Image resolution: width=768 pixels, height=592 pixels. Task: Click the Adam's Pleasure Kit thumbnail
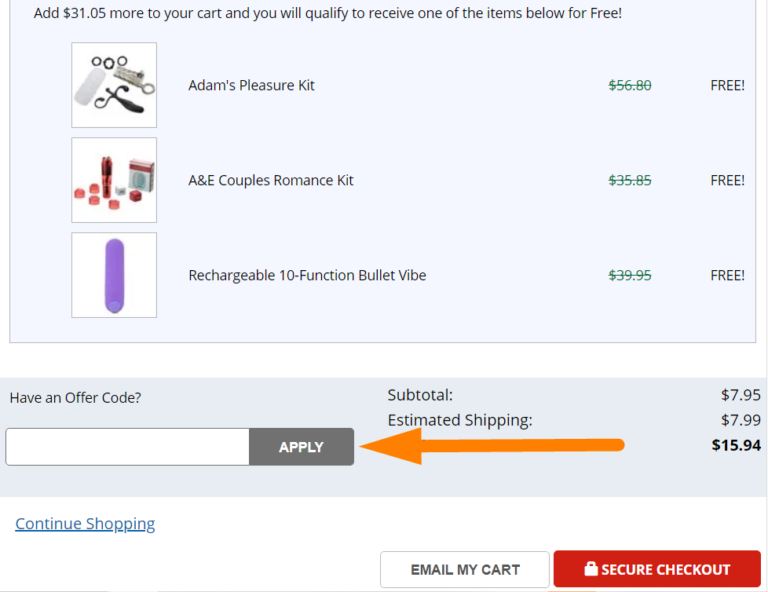(114, 85)
